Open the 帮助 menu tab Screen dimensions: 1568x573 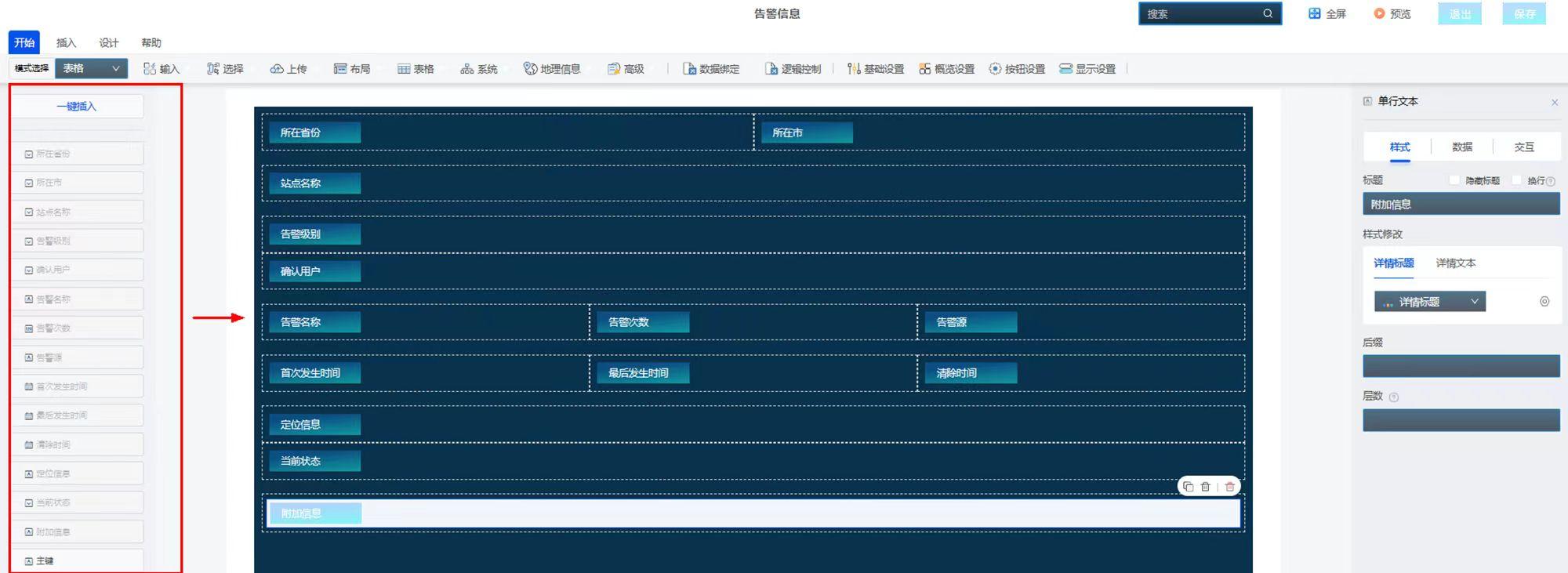point(151,42)
